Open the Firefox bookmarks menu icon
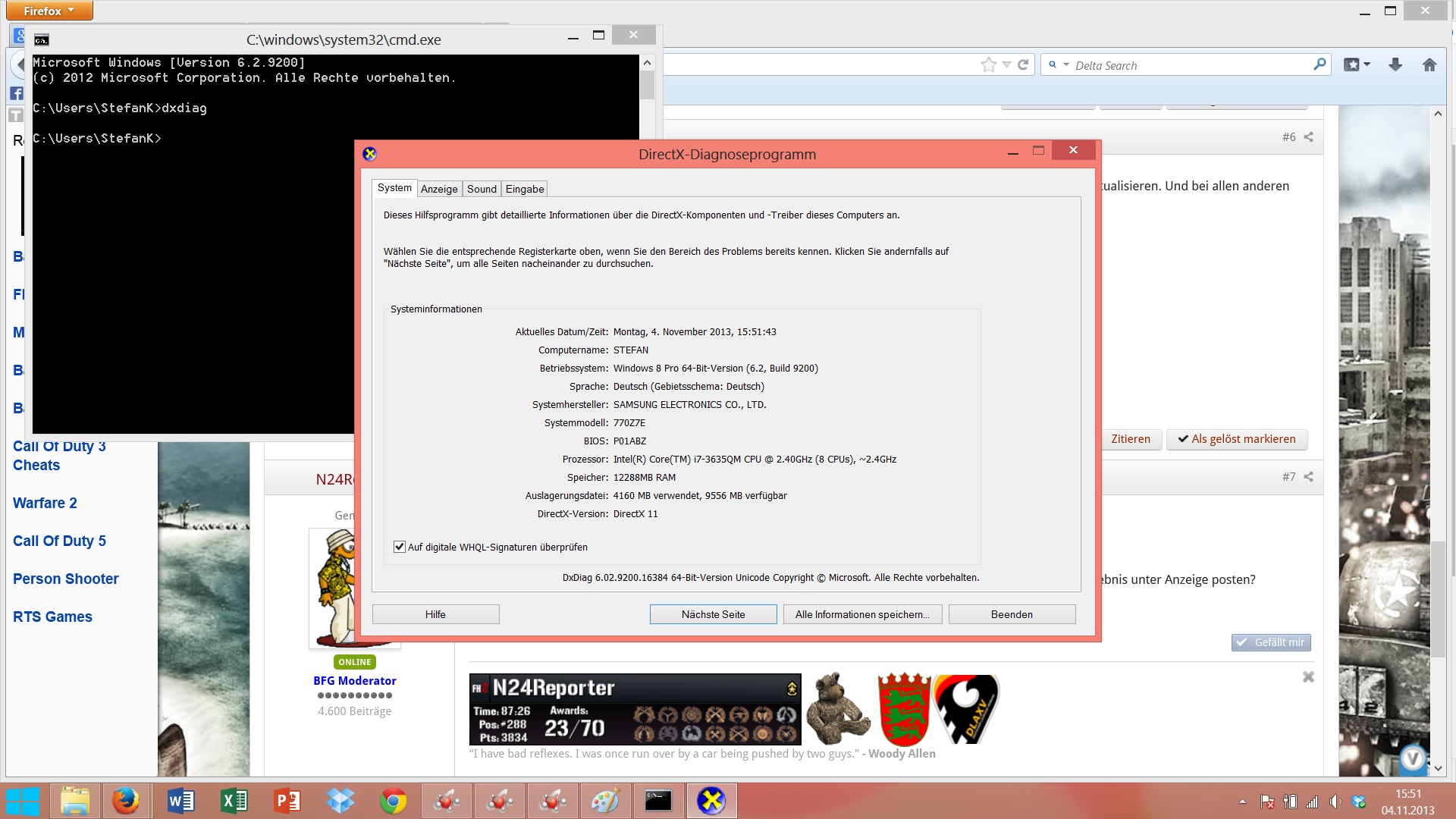1456x819 pixels. (1356, 65)
